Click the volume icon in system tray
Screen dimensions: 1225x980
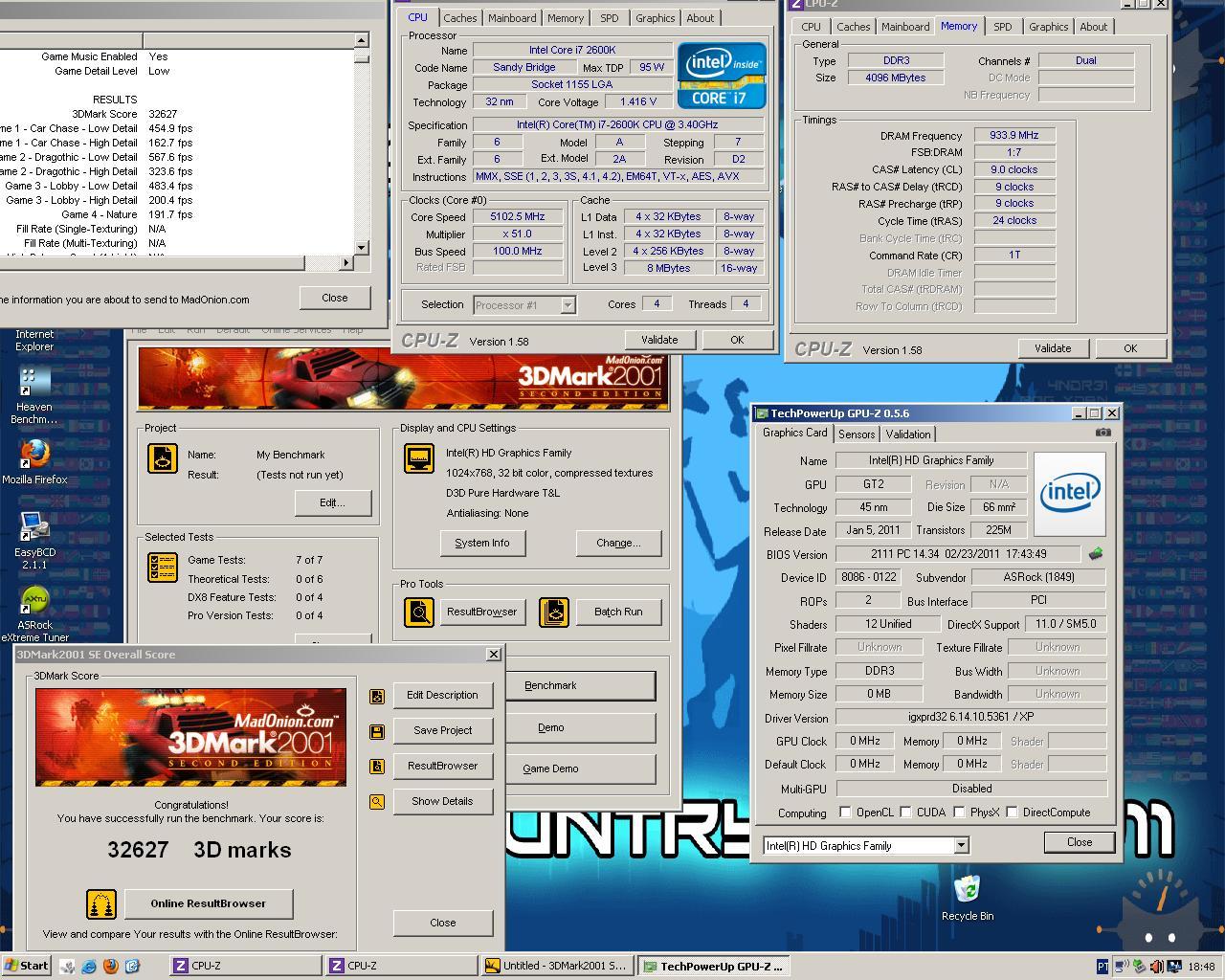tap(1155, 967)
